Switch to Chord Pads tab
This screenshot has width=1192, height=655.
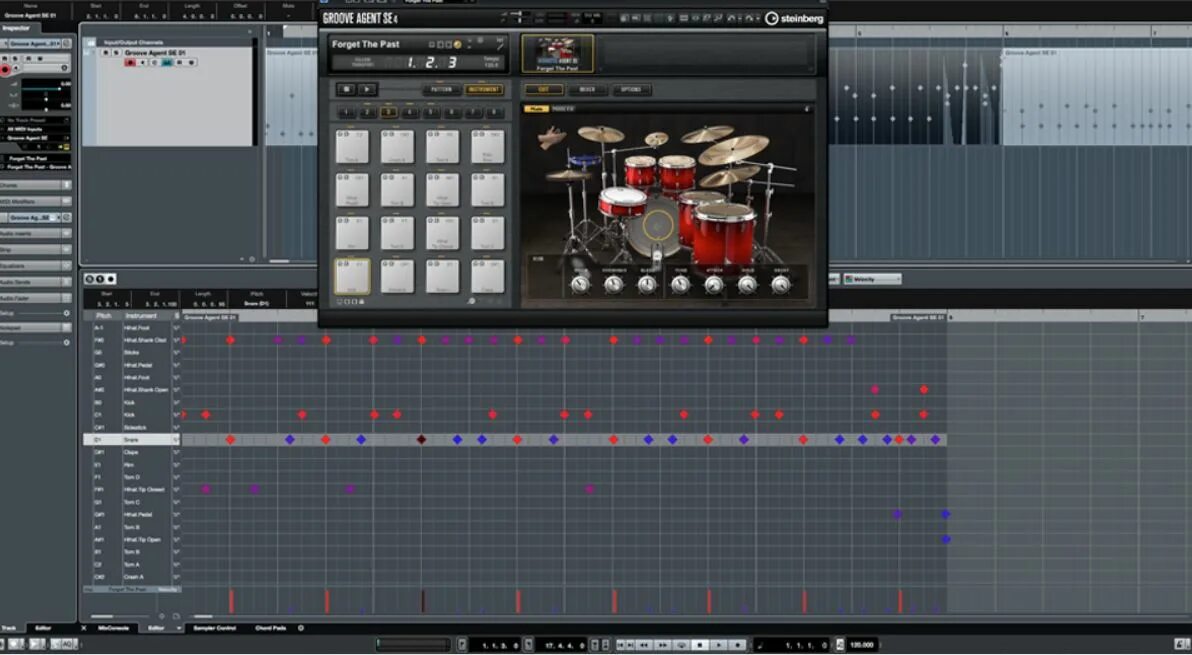[271, 628]
